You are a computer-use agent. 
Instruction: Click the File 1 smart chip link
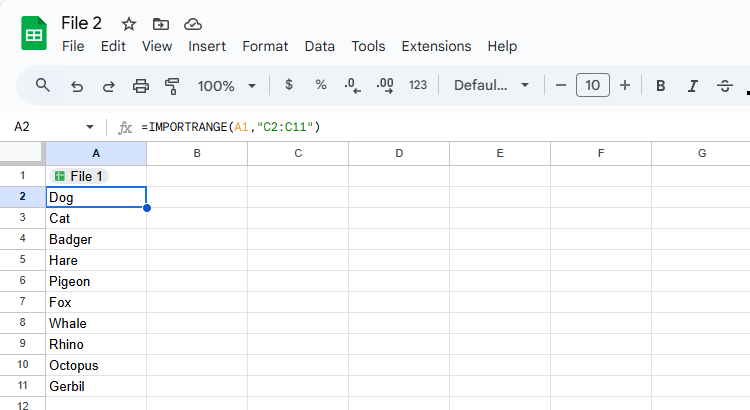tap(78, 176)
